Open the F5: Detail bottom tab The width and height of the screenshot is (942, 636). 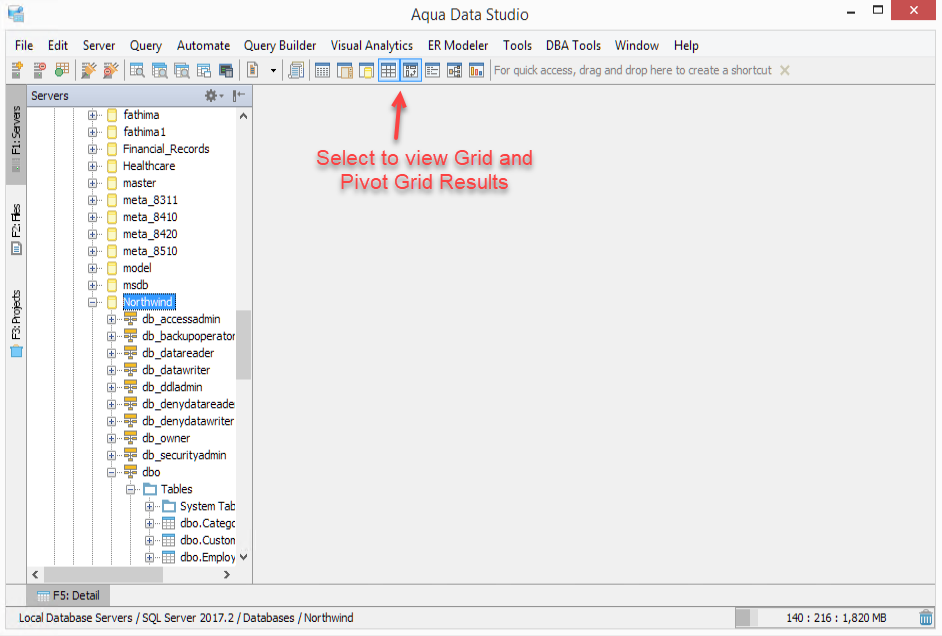(x=68, y=596)
